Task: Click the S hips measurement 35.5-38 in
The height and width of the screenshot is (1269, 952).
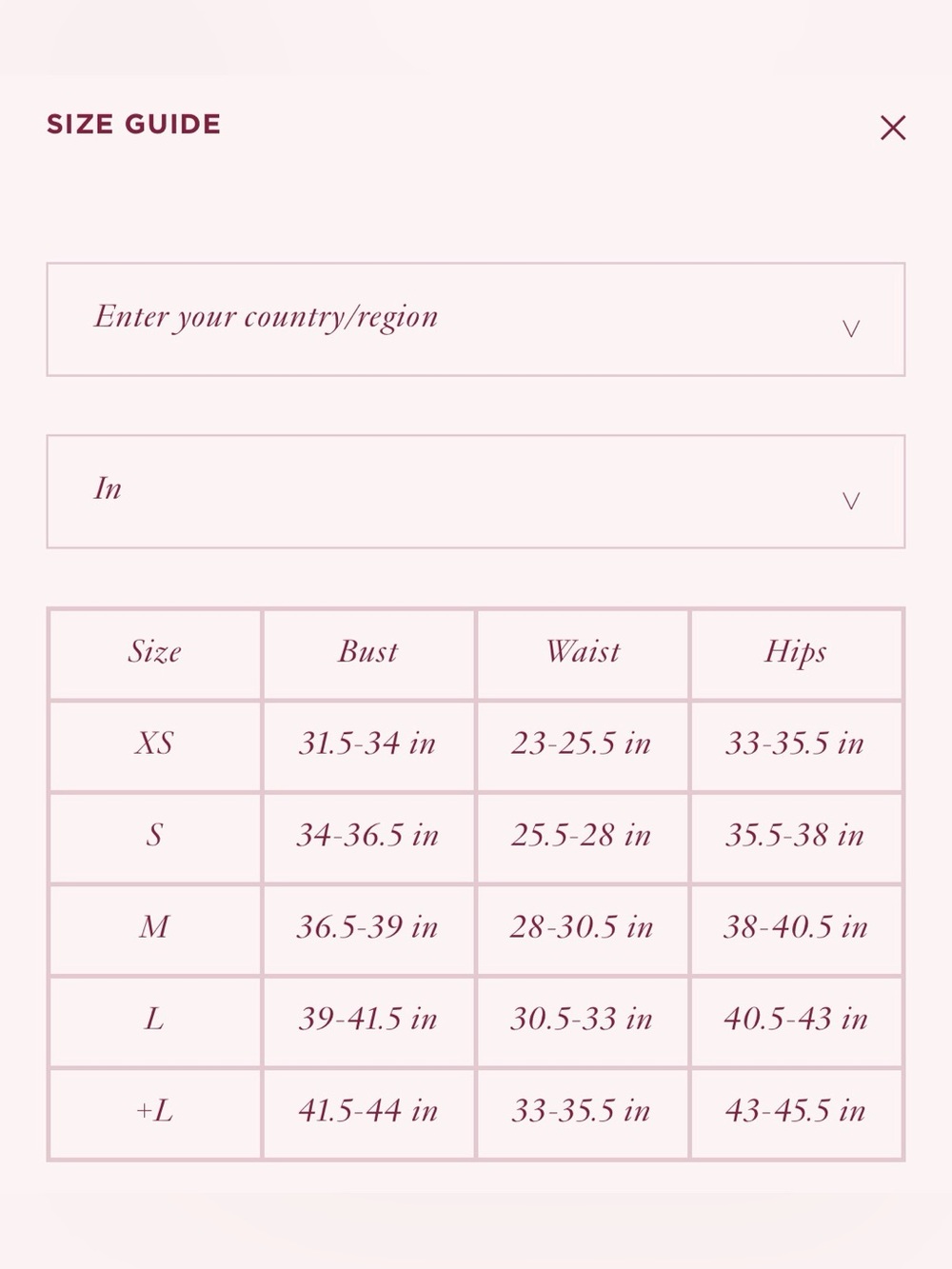Action: point(795,836)
